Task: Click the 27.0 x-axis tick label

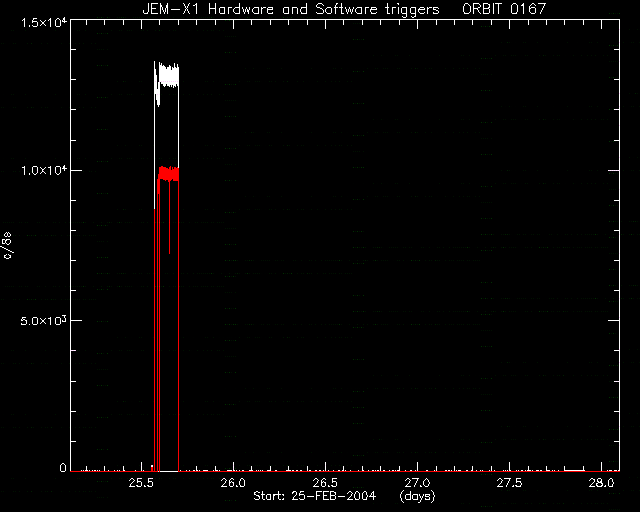Action: 418,483
